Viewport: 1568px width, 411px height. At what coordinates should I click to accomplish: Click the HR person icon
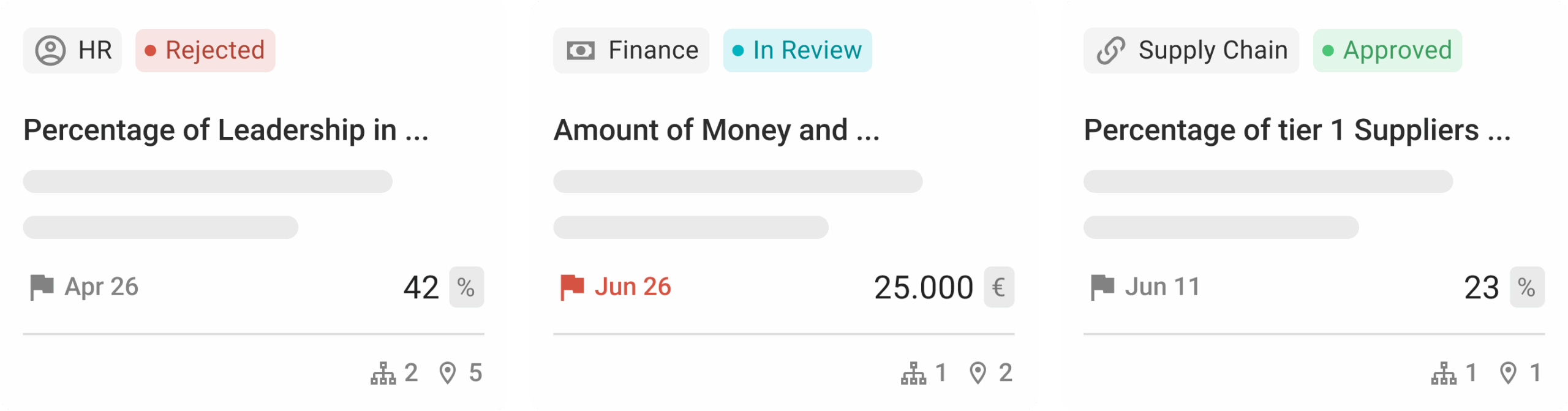pyautogui.click(x=50, y=50)
